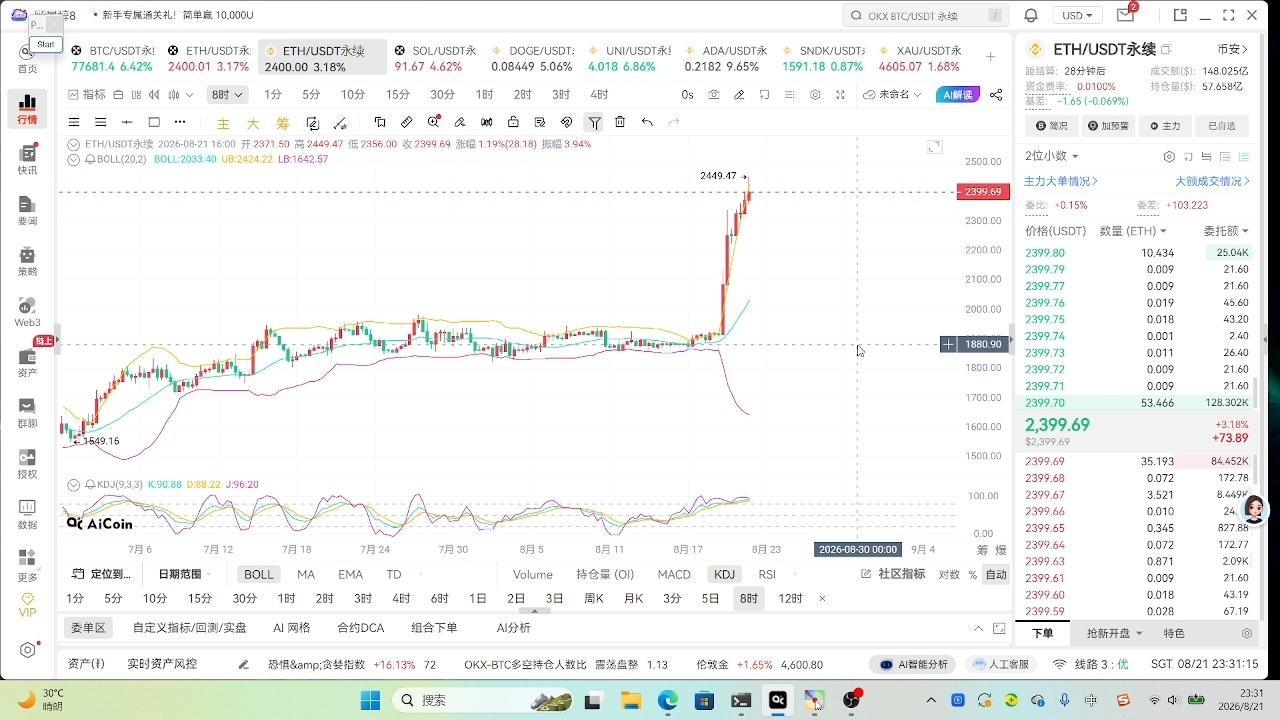This screenshot has width=1280, height=720.
Task: Open the USD currency dropdown
Action: (x=1077, y=15)
